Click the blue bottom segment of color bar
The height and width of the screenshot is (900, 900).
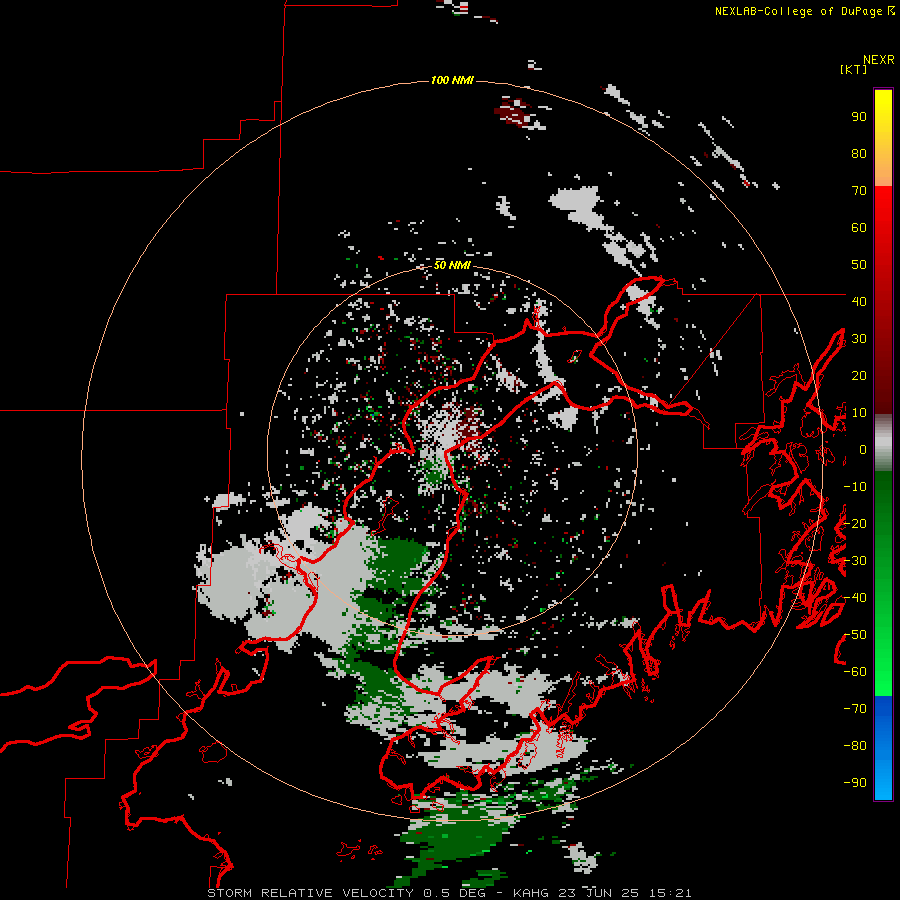(x=883, y=748)
